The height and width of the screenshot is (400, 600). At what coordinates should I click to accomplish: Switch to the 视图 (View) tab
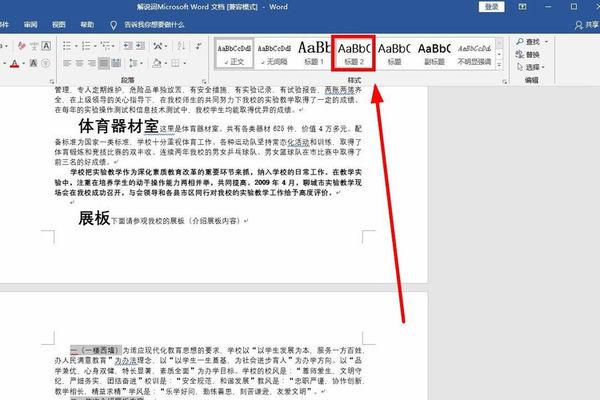(59, 25)
